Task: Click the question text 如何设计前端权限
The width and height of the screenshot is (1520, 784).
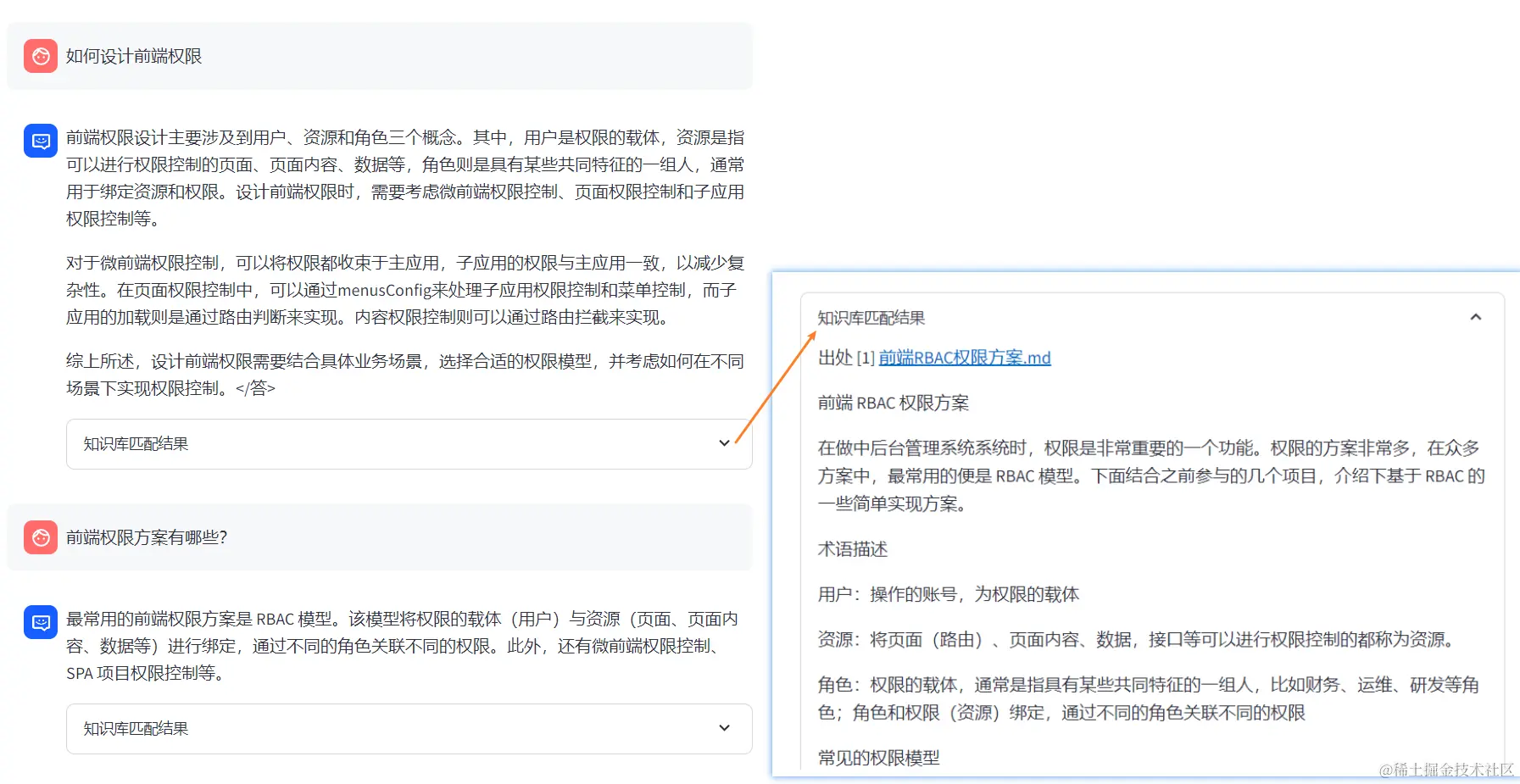Action: pos(134,56)
